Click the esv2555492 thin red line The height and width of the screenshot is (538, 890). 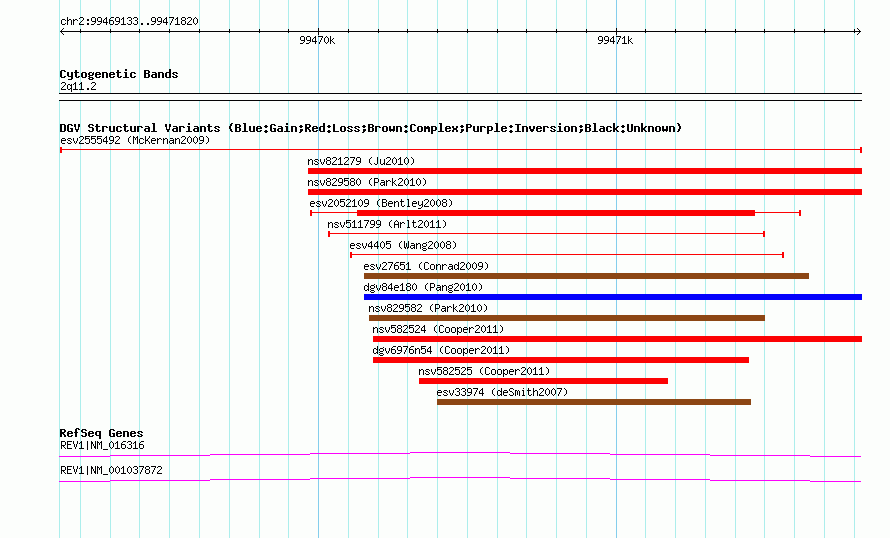(461, 150)
